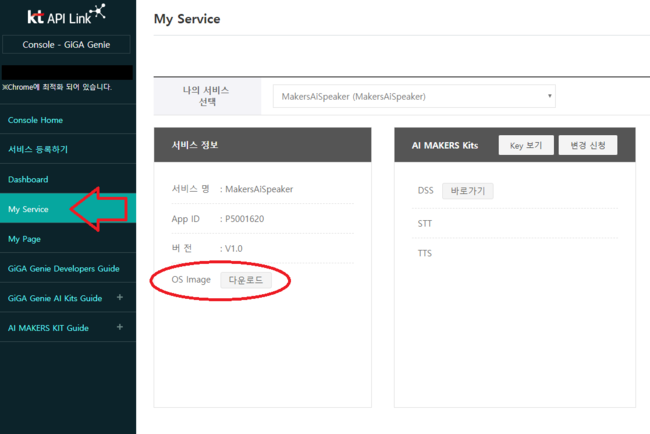Open the GiGA Genie AI Kits Guide item

[x=55, y=298]
